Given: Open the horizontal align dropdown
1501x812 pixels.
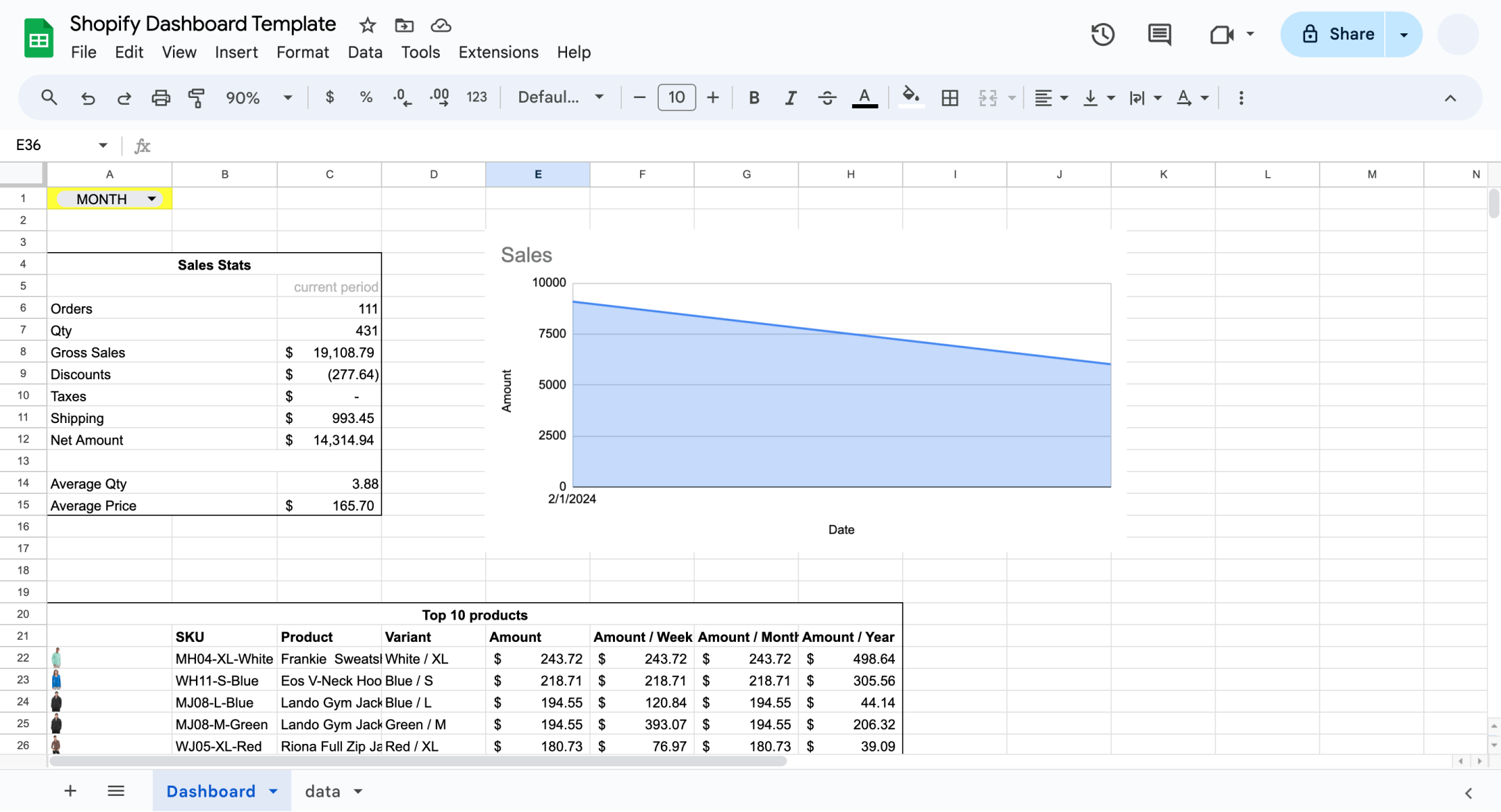Looking at the screenshot, I should click(x=1050, y=98).
